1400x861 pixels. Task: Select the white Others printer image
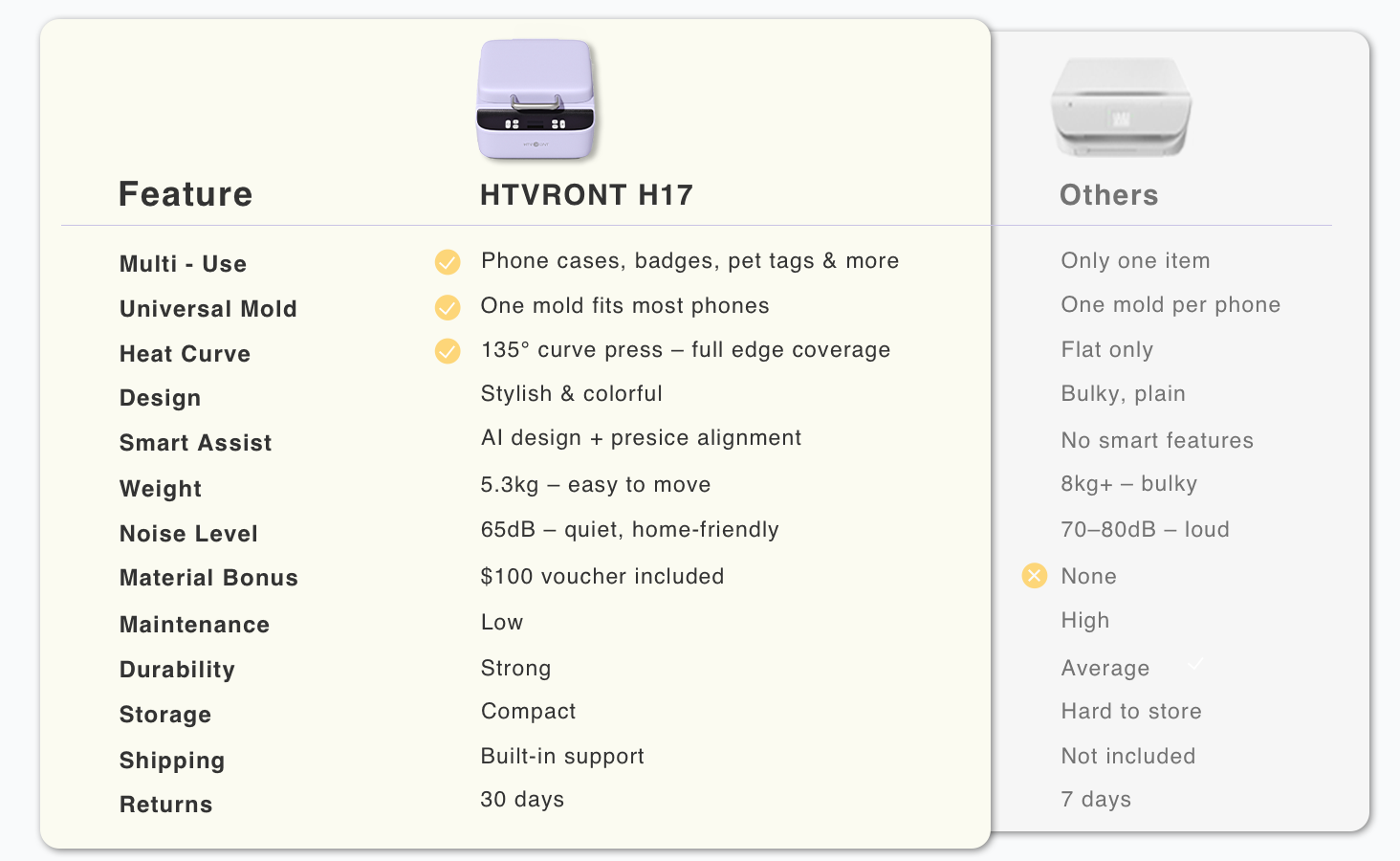tap(1121, 107)
